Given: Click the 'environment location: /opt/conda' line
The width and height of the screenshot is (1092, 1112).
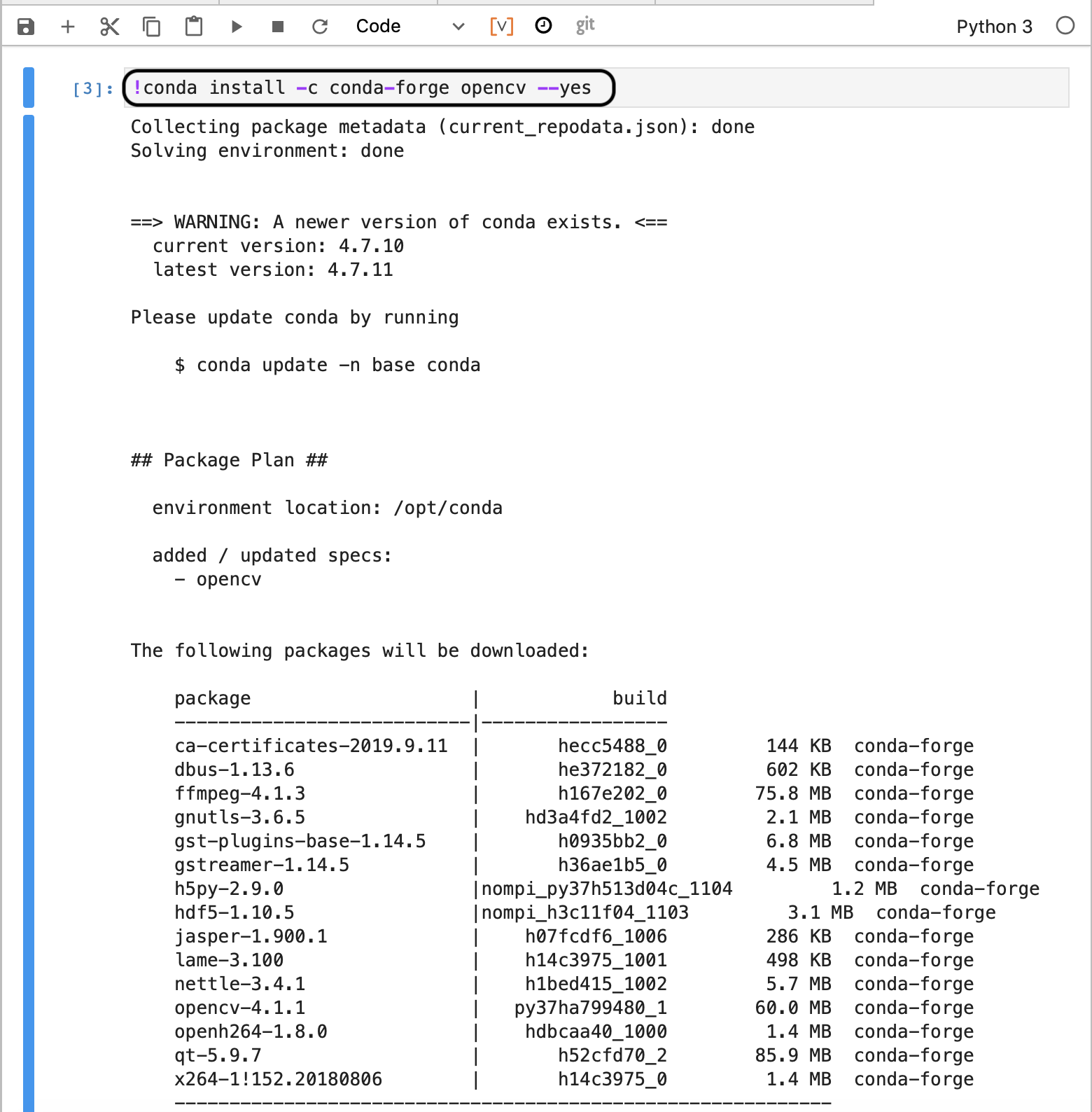Looking at the screenshot, I should pos(328,508).
